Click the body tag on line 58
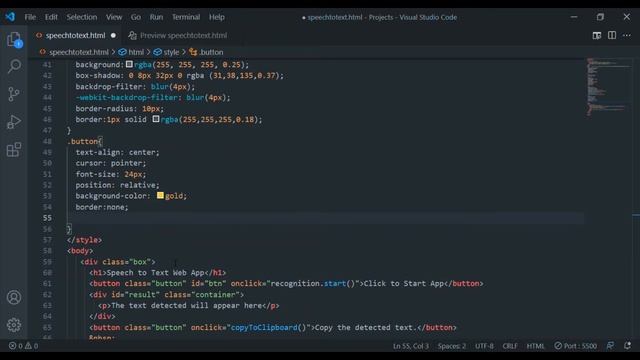 coord(80,251)
